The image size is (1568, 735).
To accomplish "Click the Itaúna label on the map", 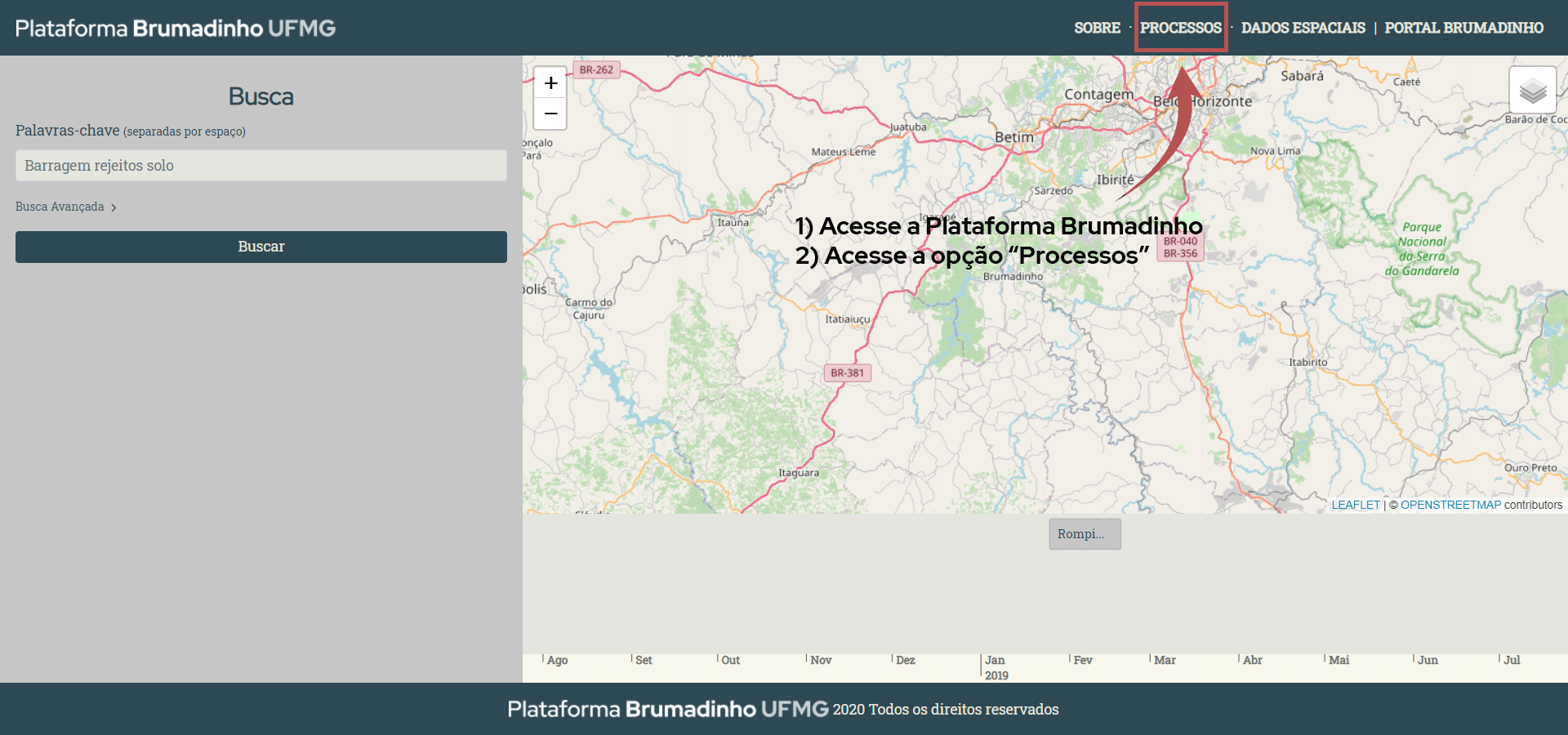I will [x=733, y=222].
